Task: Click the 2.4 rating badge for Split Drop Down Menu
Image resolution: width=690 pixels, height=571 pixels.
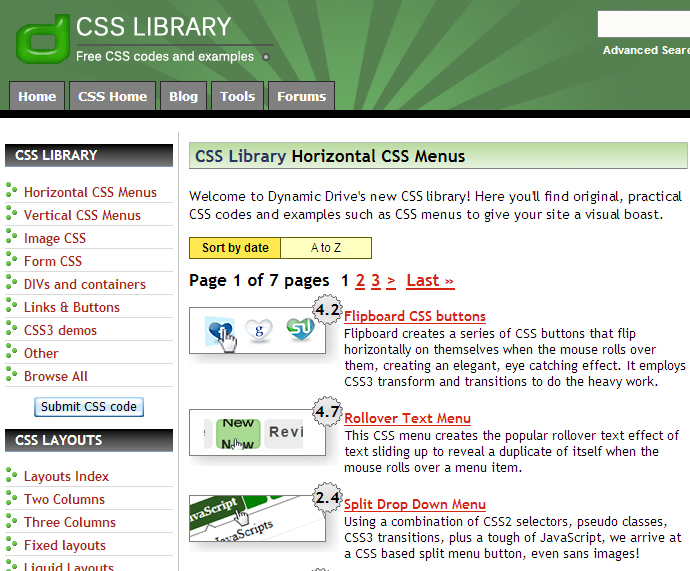Action: point(327,498)
